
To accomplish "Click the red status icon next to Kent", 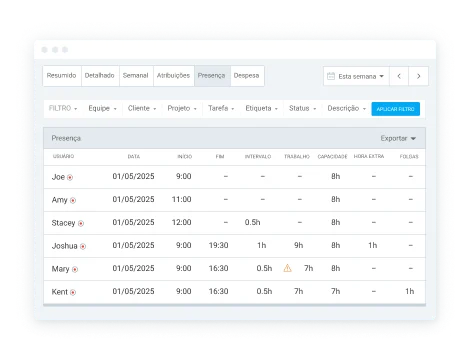I will point(73,293).
